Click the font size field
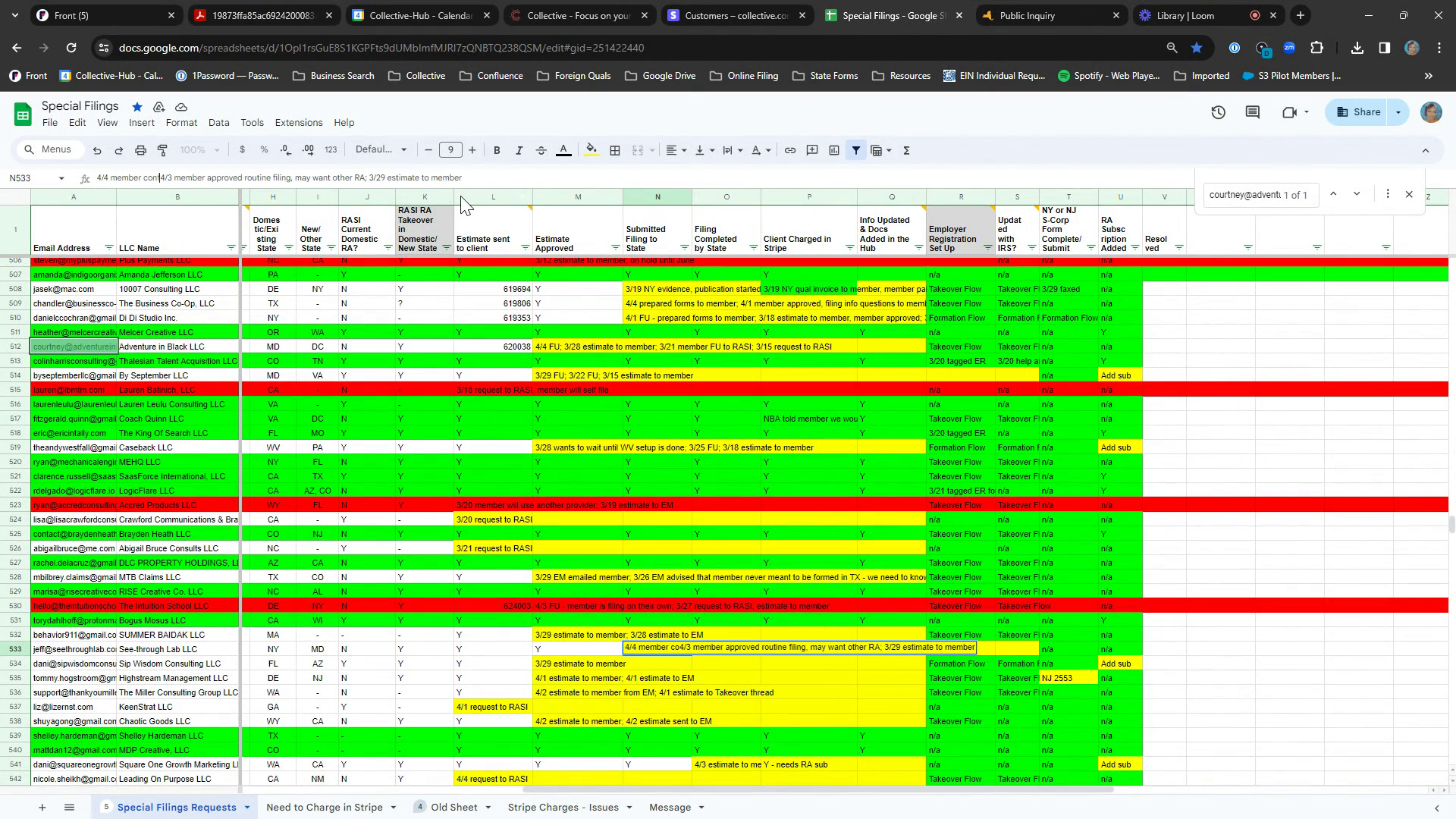Image resolution: width=1456 pixels, height=819 pixels. [450, 150]
